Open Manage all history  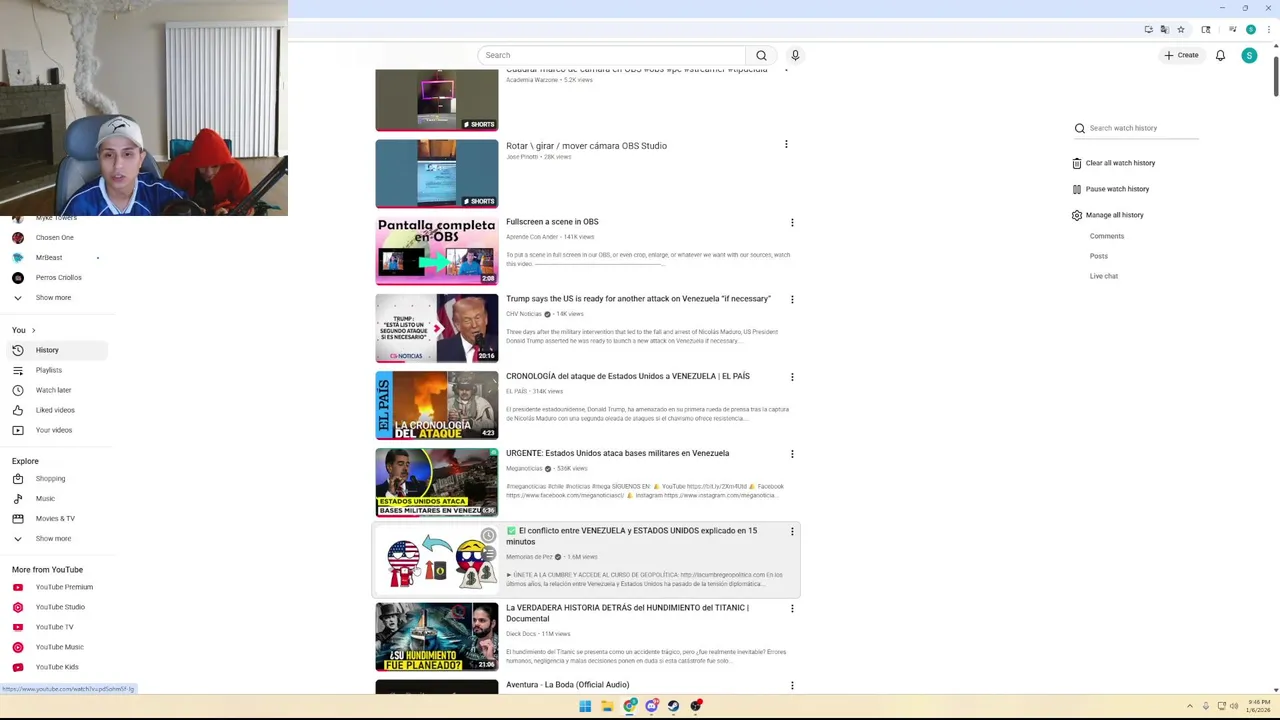click(1107, 215)
